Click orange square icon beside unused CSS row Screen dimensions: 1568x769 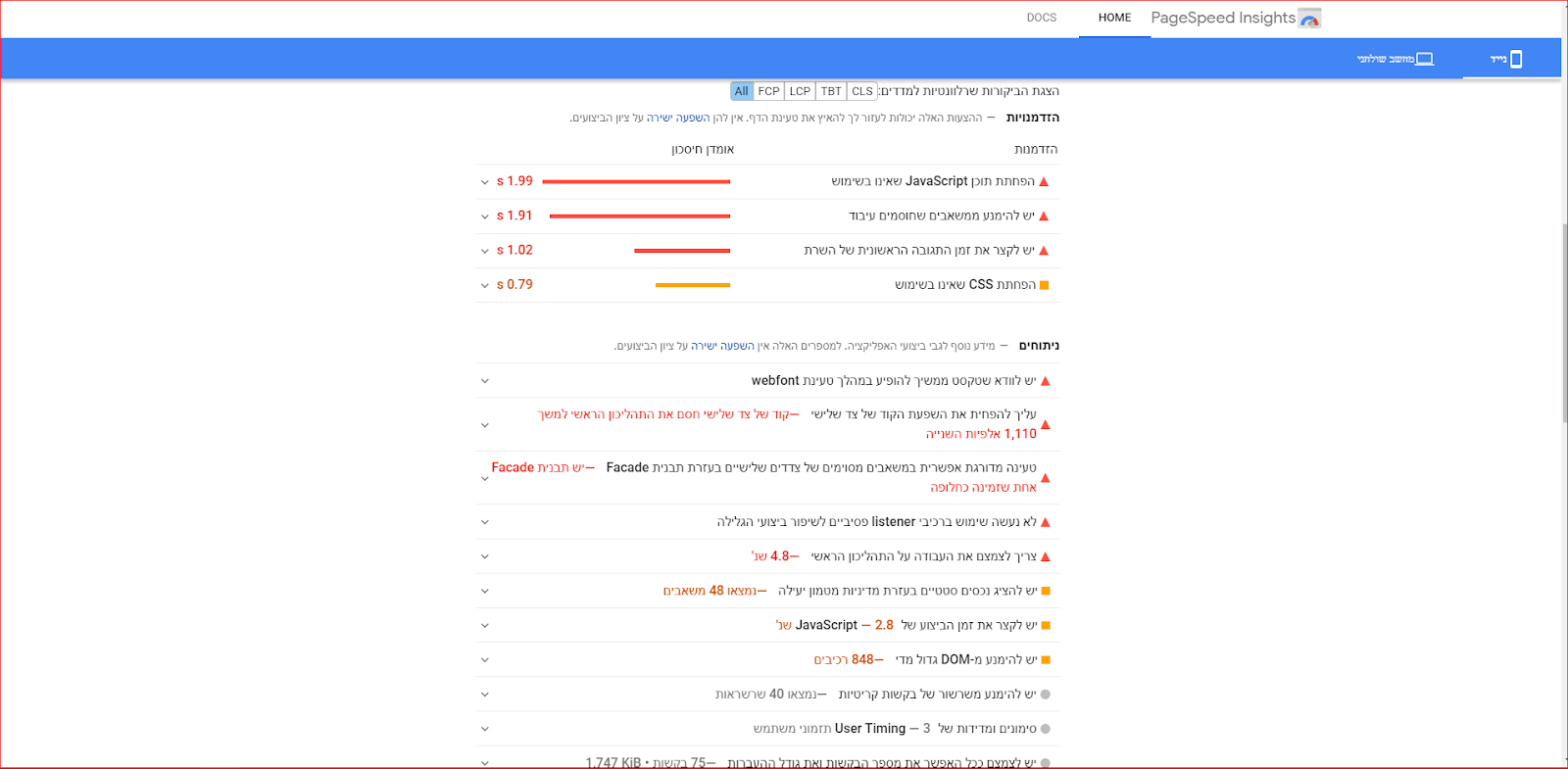(1044, 285)
